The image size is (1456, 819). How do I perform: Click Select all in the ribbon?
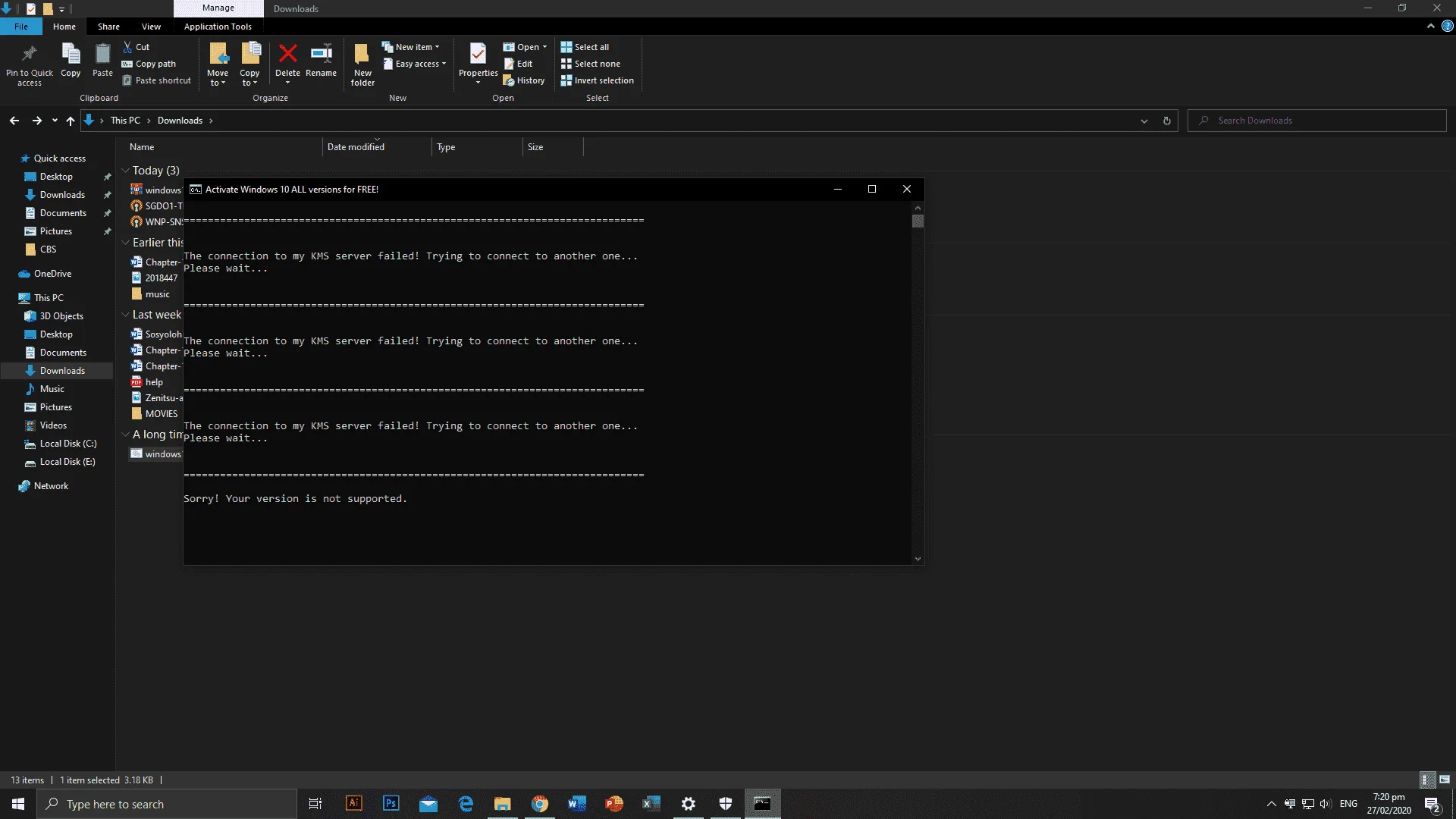click(585, 47)
